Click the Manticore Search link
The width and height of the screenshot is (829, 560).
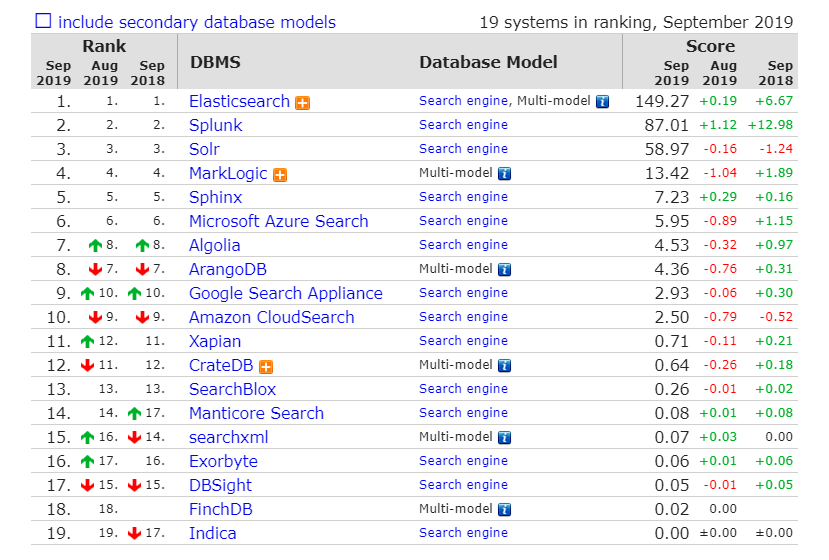point(256,413)
